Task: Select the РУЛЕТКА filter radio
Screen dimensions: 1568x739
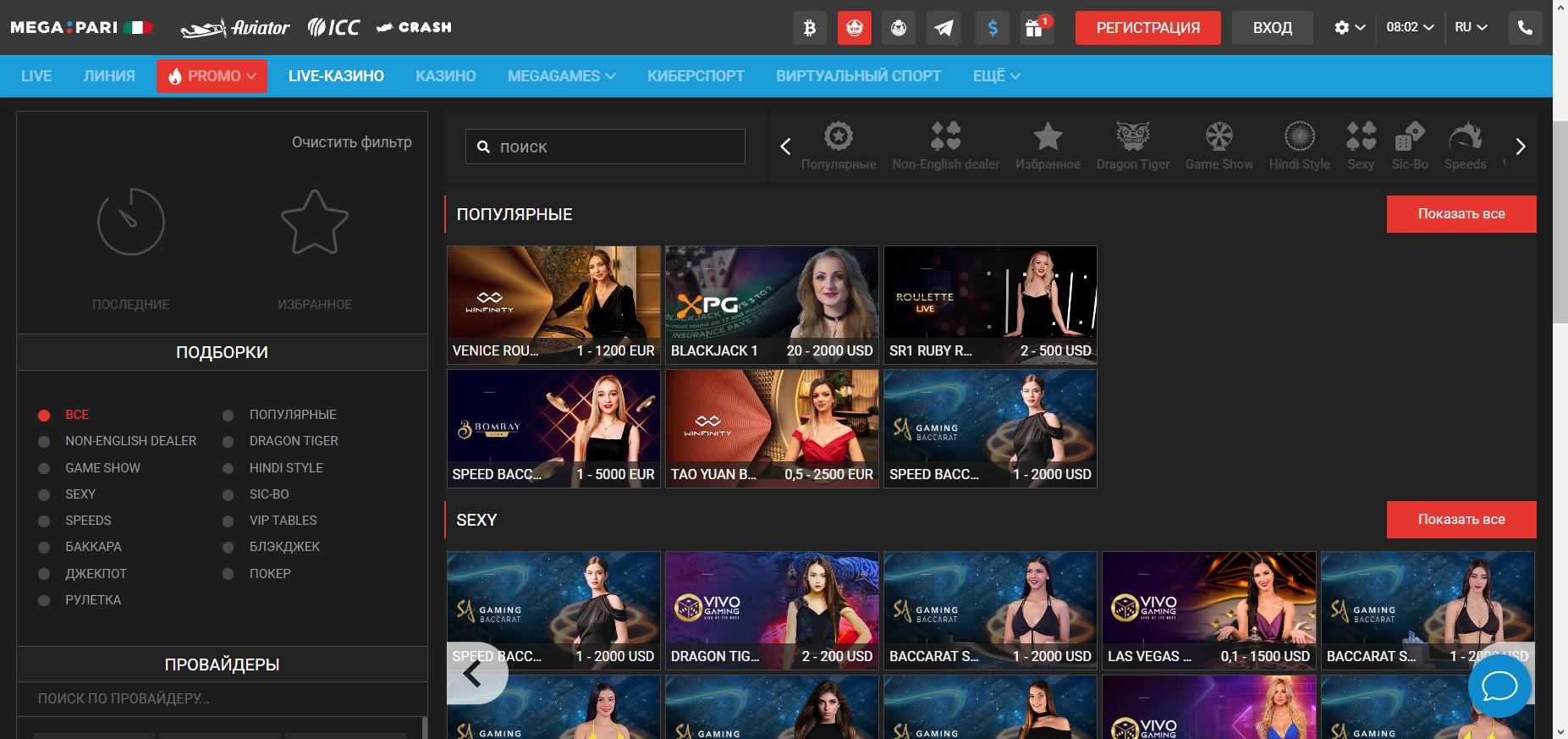Action: point(44,600)
